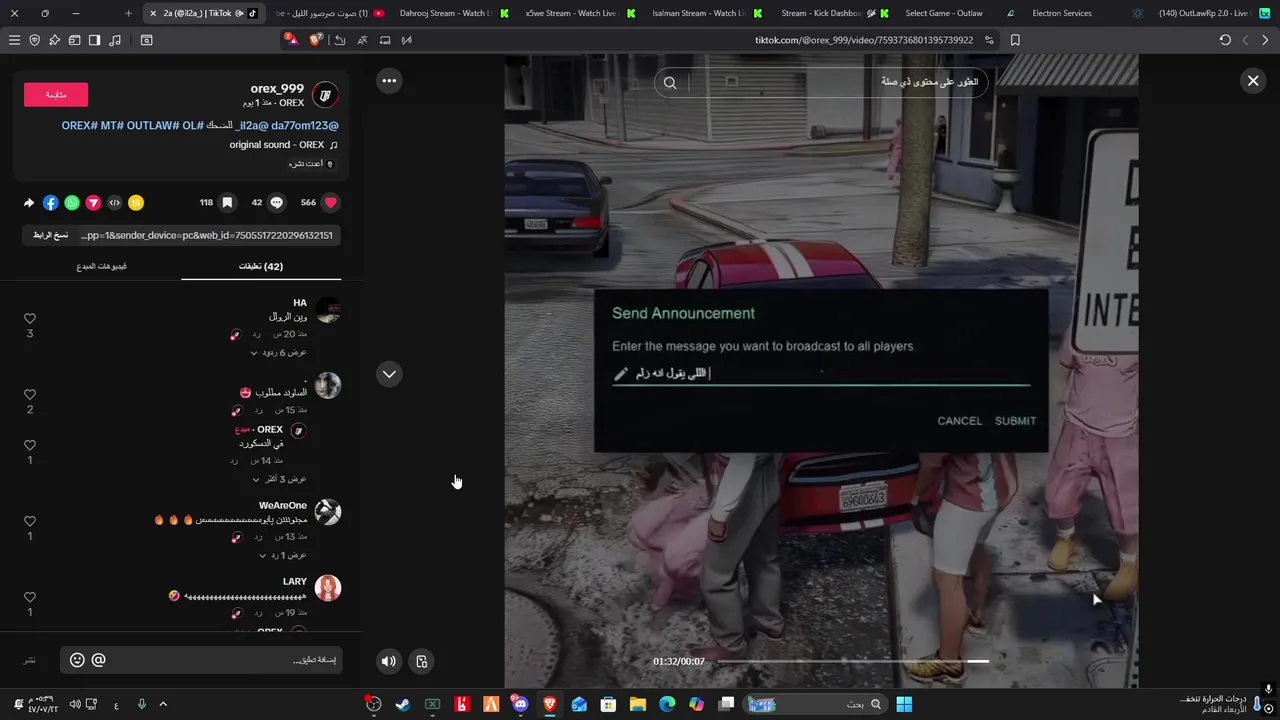Click the white share arrow icon
The image size is (1280, 720).
[x=29, y=203]
